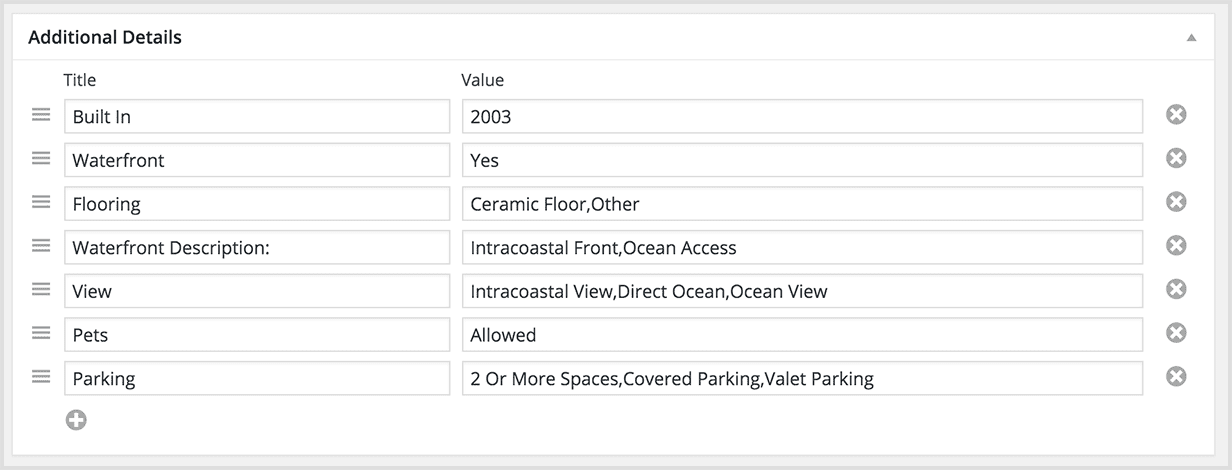This screenshot has width=1232, height=470.
Task: Delete the View detail row
Action: (1176, 289)
